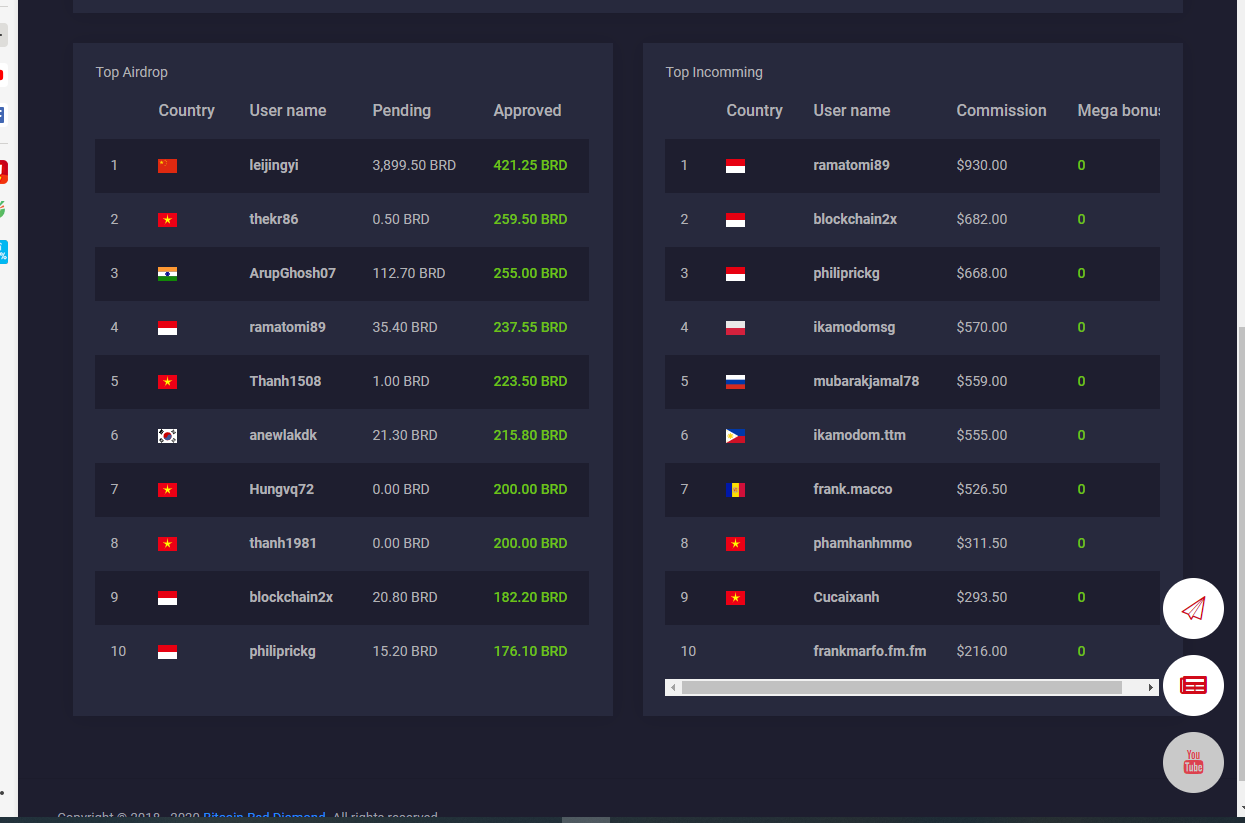Click flag beside philiprickg in Top Incomming
The width and height of the screenshot is (1245, 823).
(x=735, y=274)
